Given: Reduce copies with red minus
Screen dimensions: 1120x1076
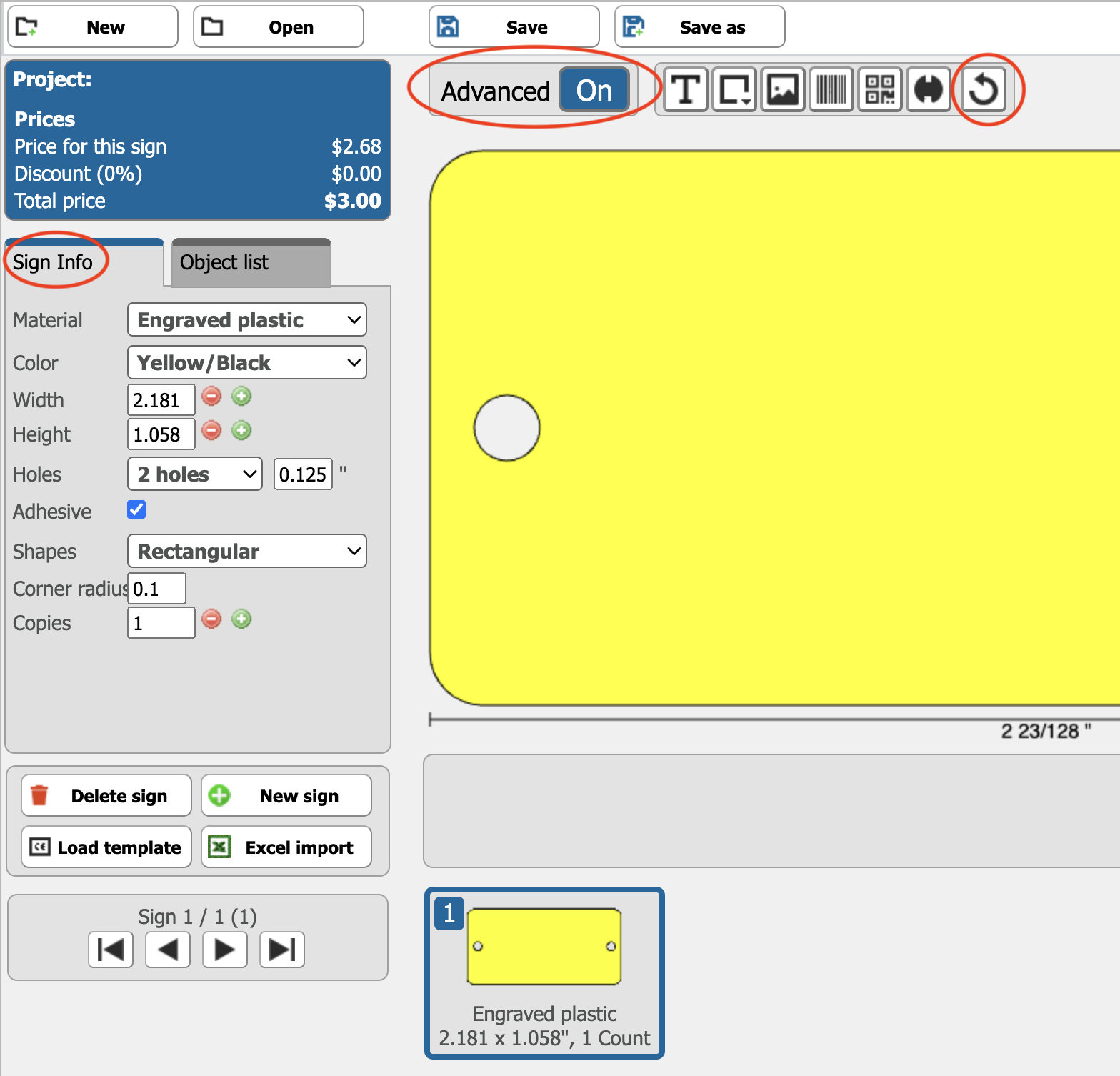Looking at the screenshot, I should pyautogui.click(x=211, y=619).
